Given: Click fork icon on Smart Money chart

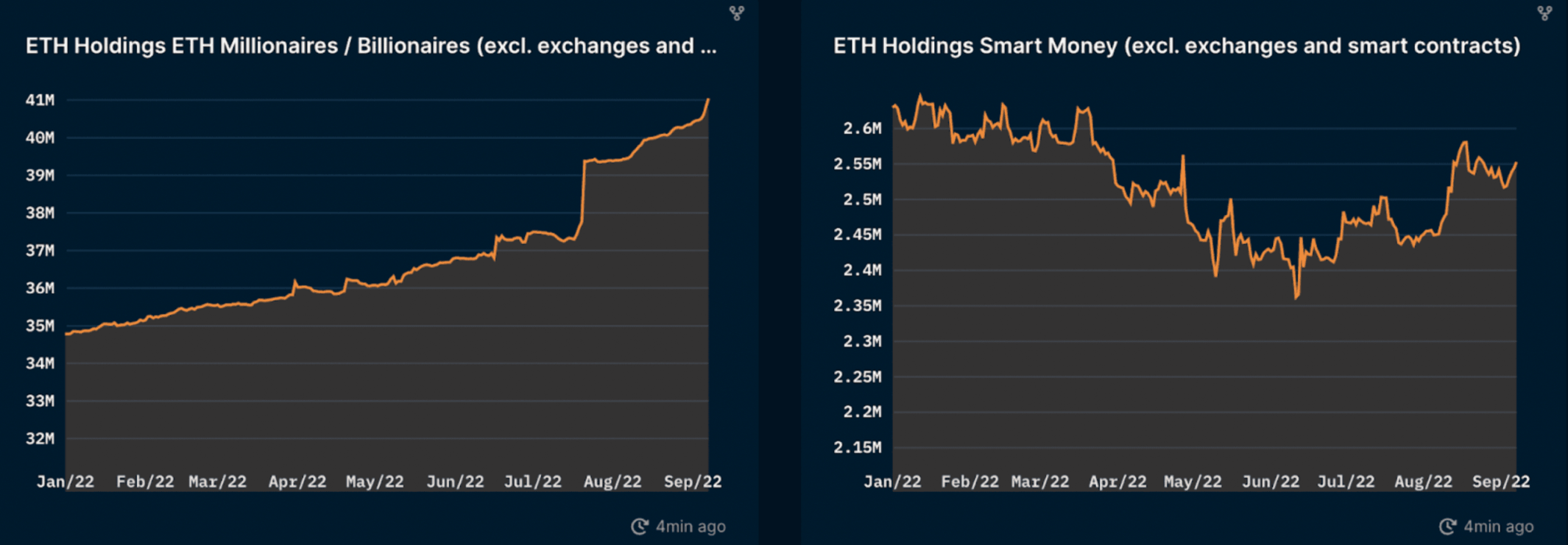Looking at the screenshot, I should (x=1544, y=13).
